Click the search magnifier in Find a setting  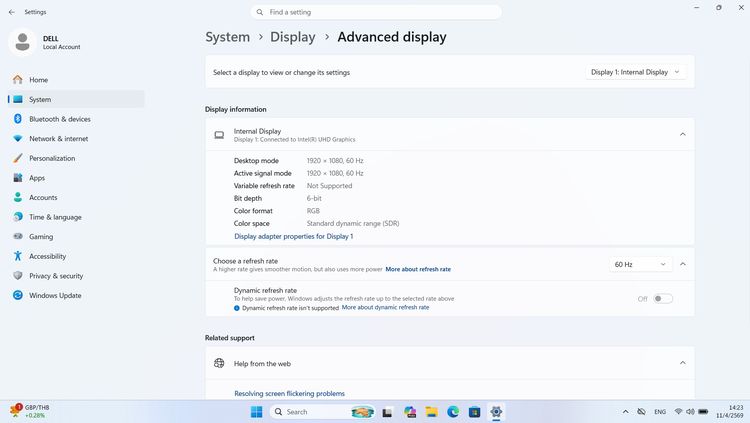pos(260,12)
